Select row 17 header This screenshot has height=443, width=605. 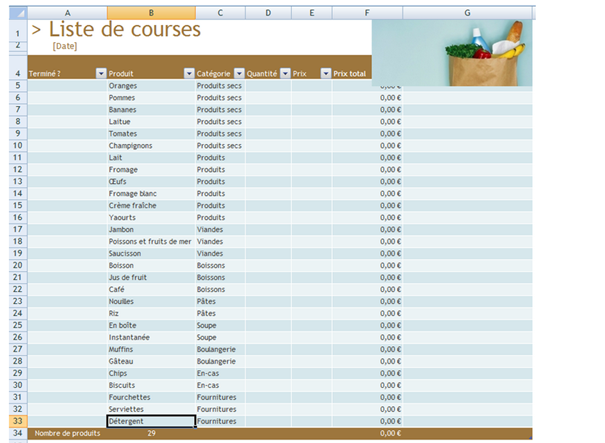point(18,229)
